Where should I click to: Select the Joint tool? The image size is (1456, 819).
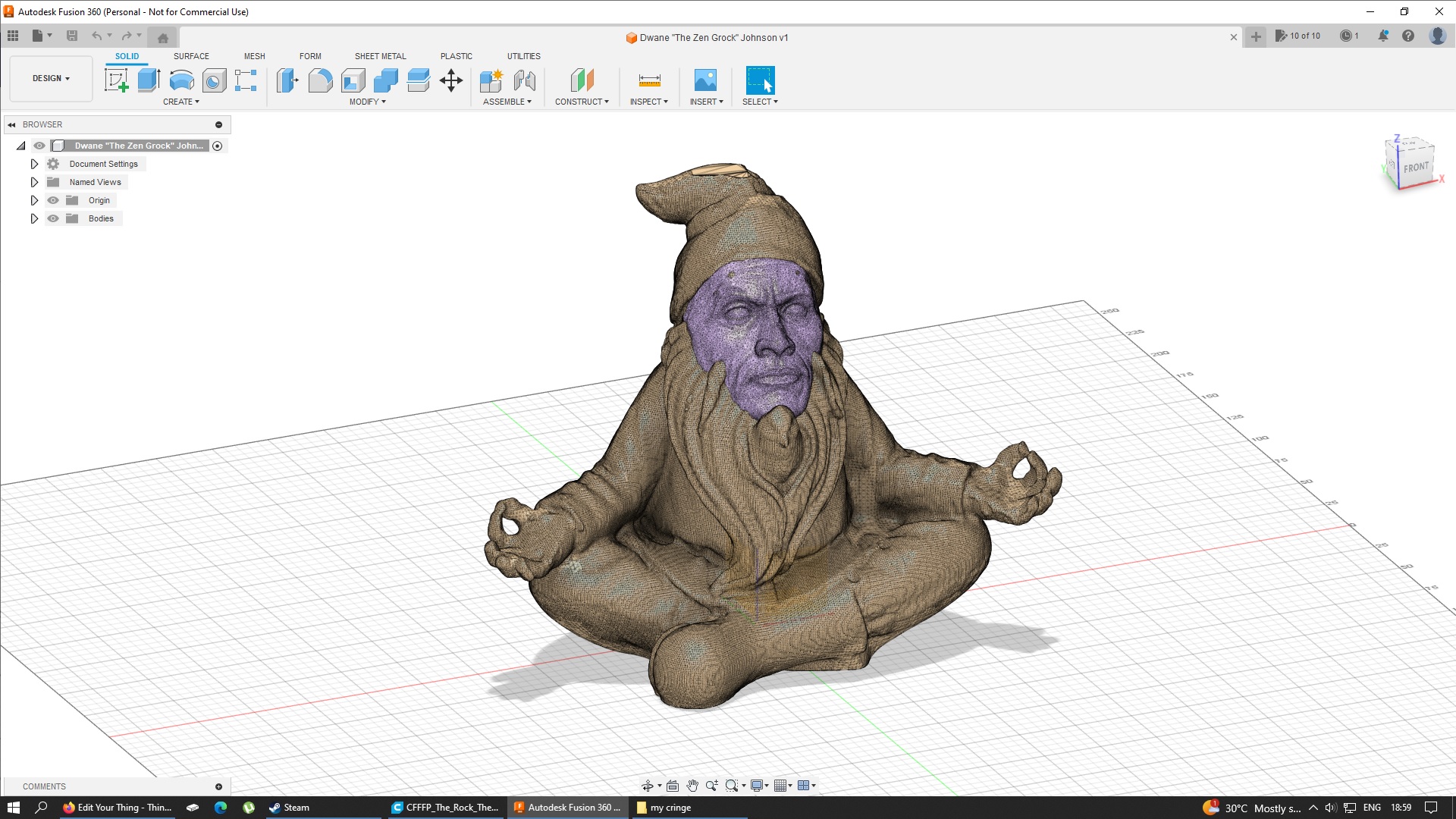pos(524,80)
